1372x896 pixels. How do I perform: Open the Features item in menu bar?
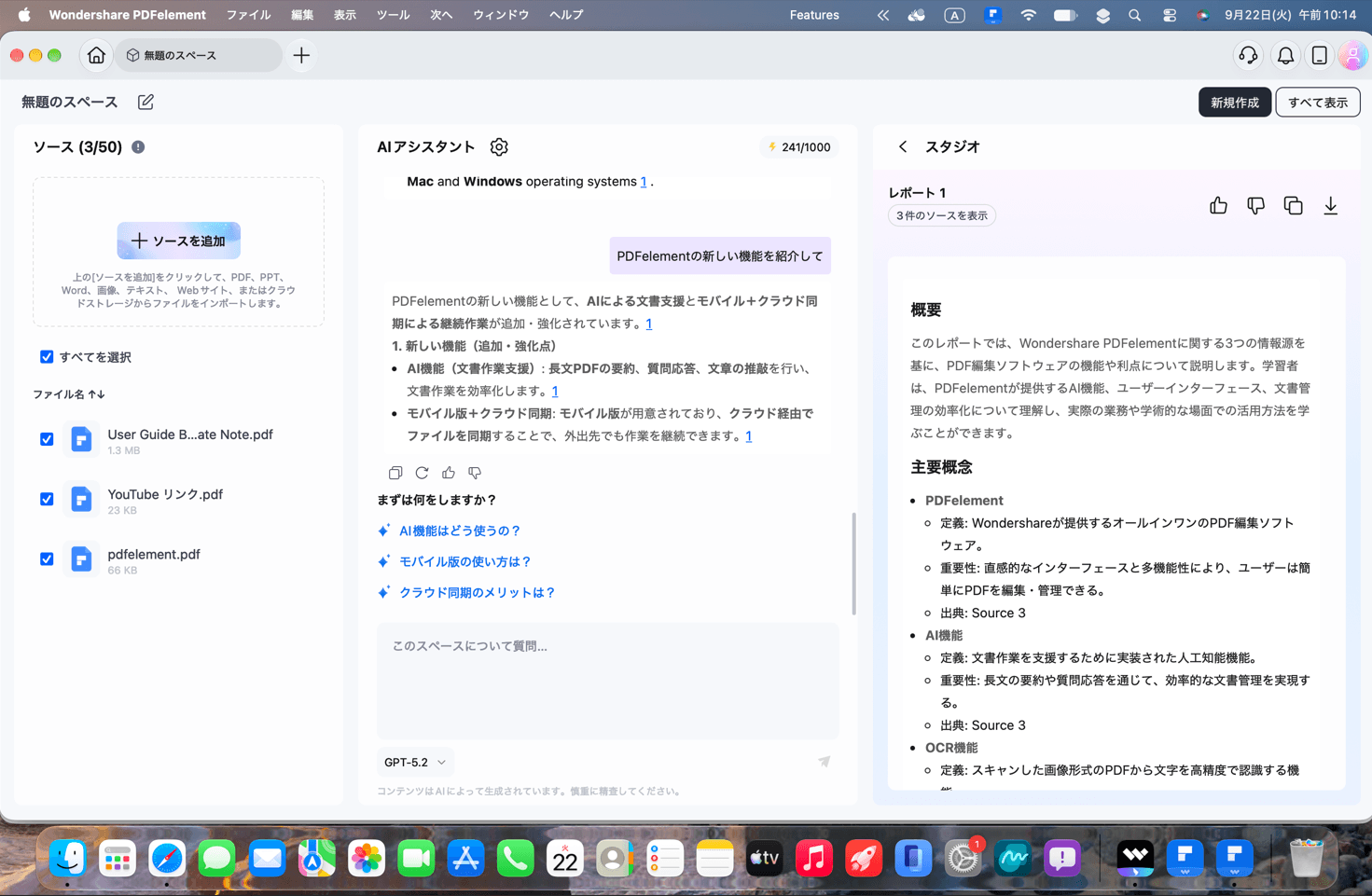click(814, 15)
